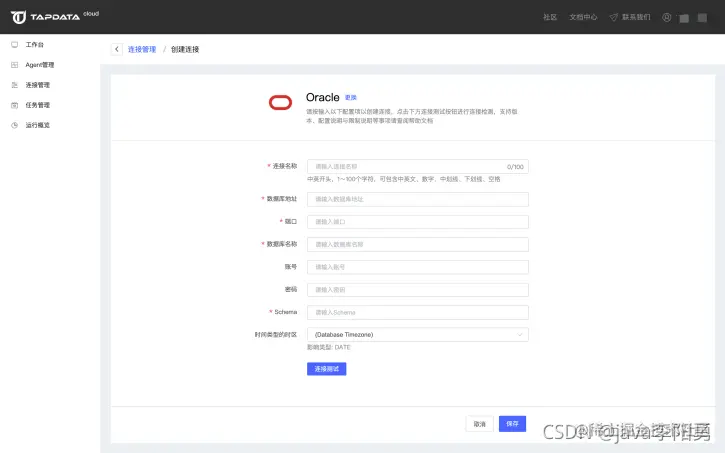Focus the 端口 input field
The height and width of the screenshot is (453, 725).
(x=418, y=222)
